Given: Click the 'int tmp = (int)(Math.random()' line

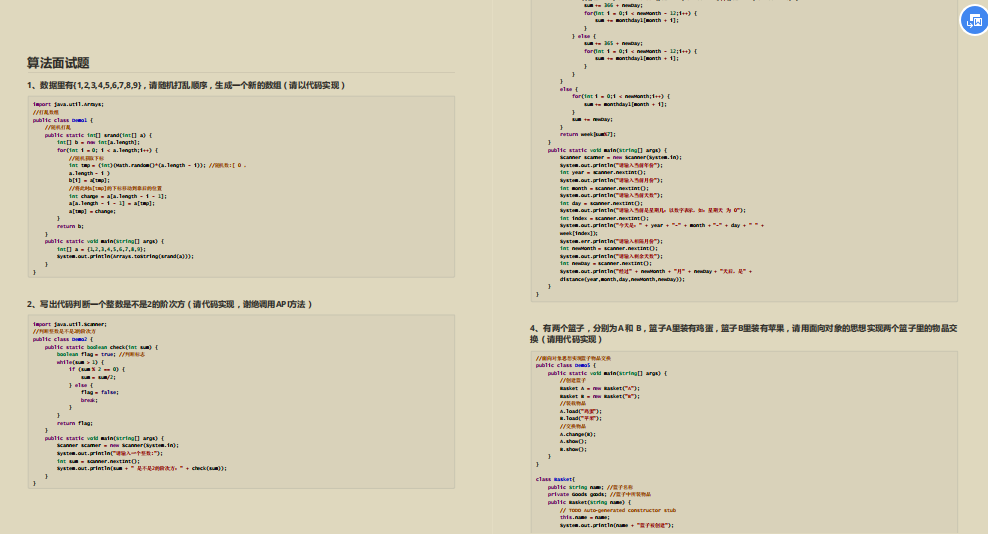Looking at the screenshot, I should tap(158, 165).
